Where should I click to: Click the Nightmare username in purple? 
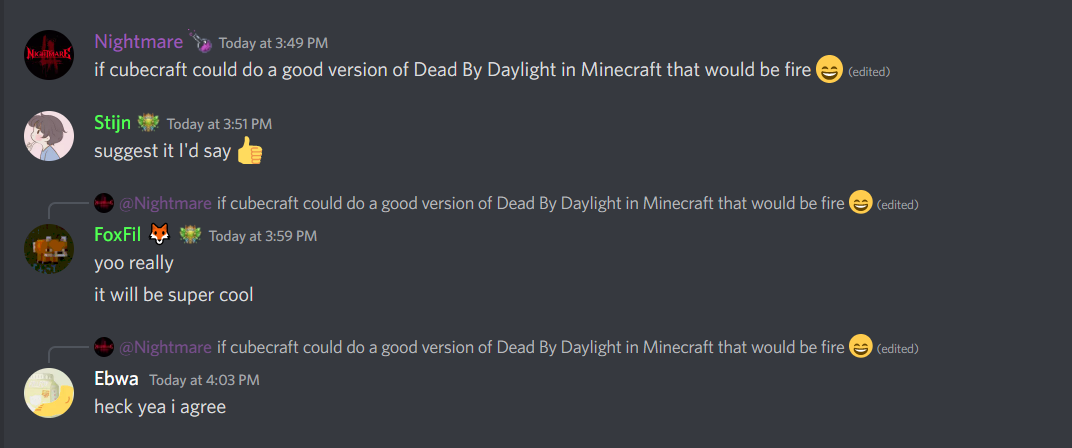[x=139, y=42]
